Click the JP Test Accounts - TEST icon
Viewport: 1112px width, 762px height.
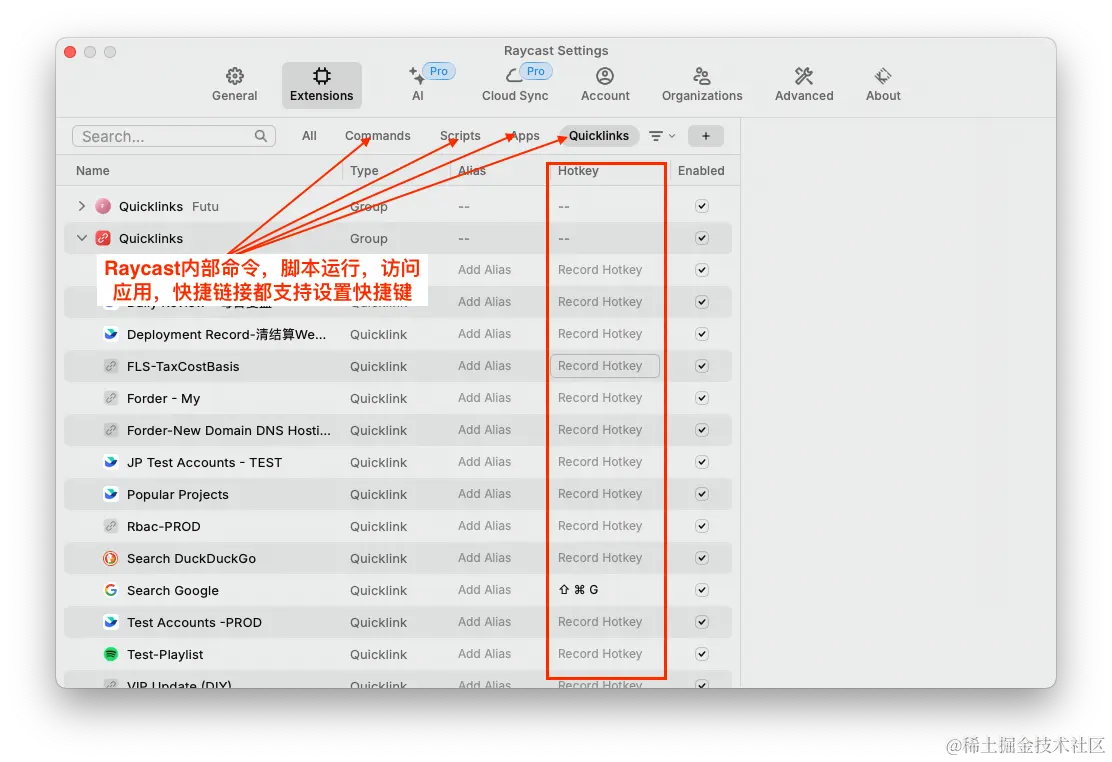[111, 462]
